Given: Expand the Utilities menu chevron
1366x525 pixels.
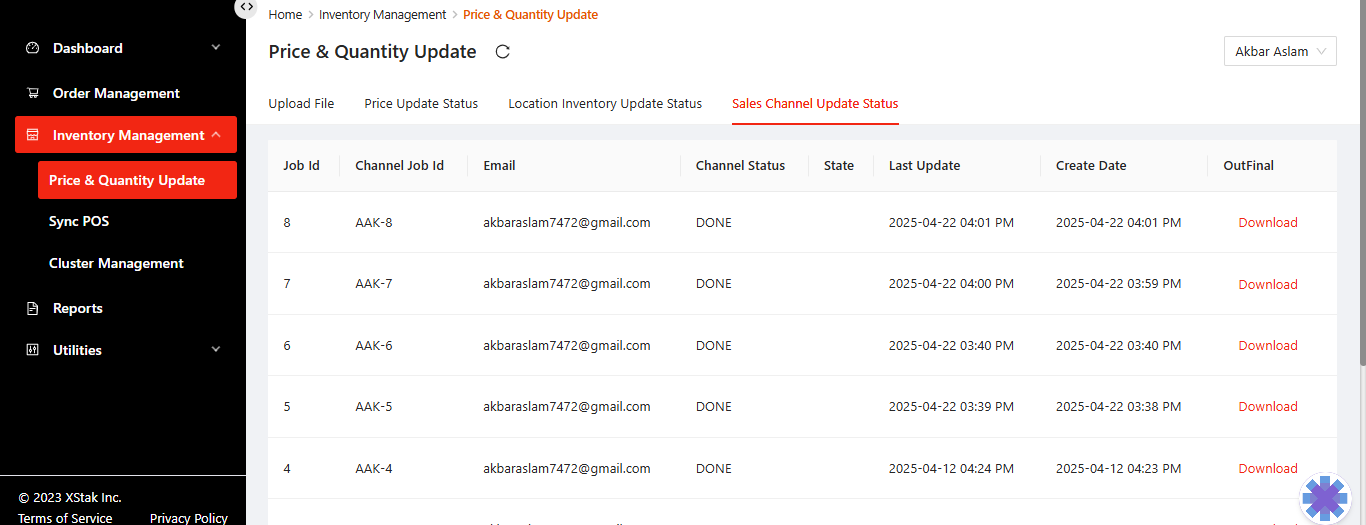Looking at the screenshot, I should 216,350.
